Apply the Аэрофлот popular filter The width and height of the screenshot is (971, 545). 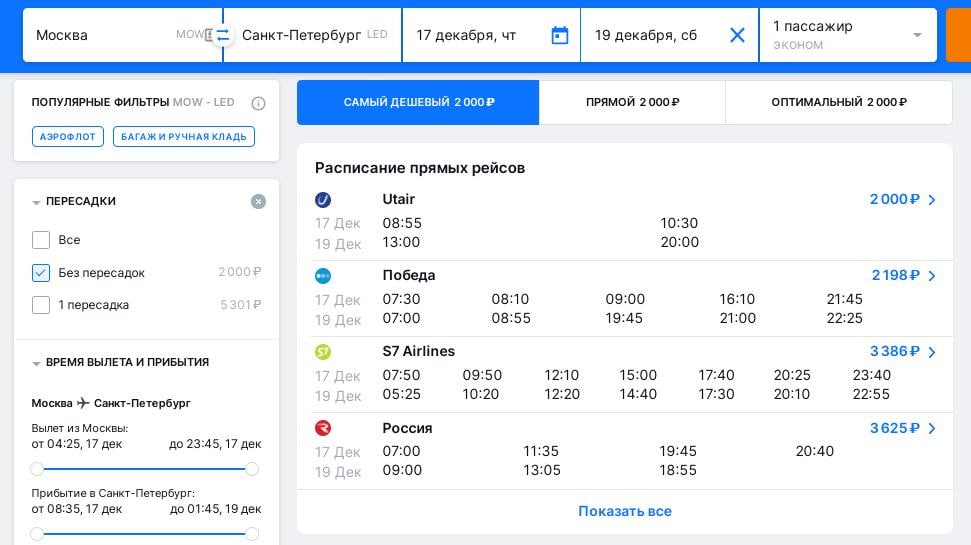[x=68, y=136]
